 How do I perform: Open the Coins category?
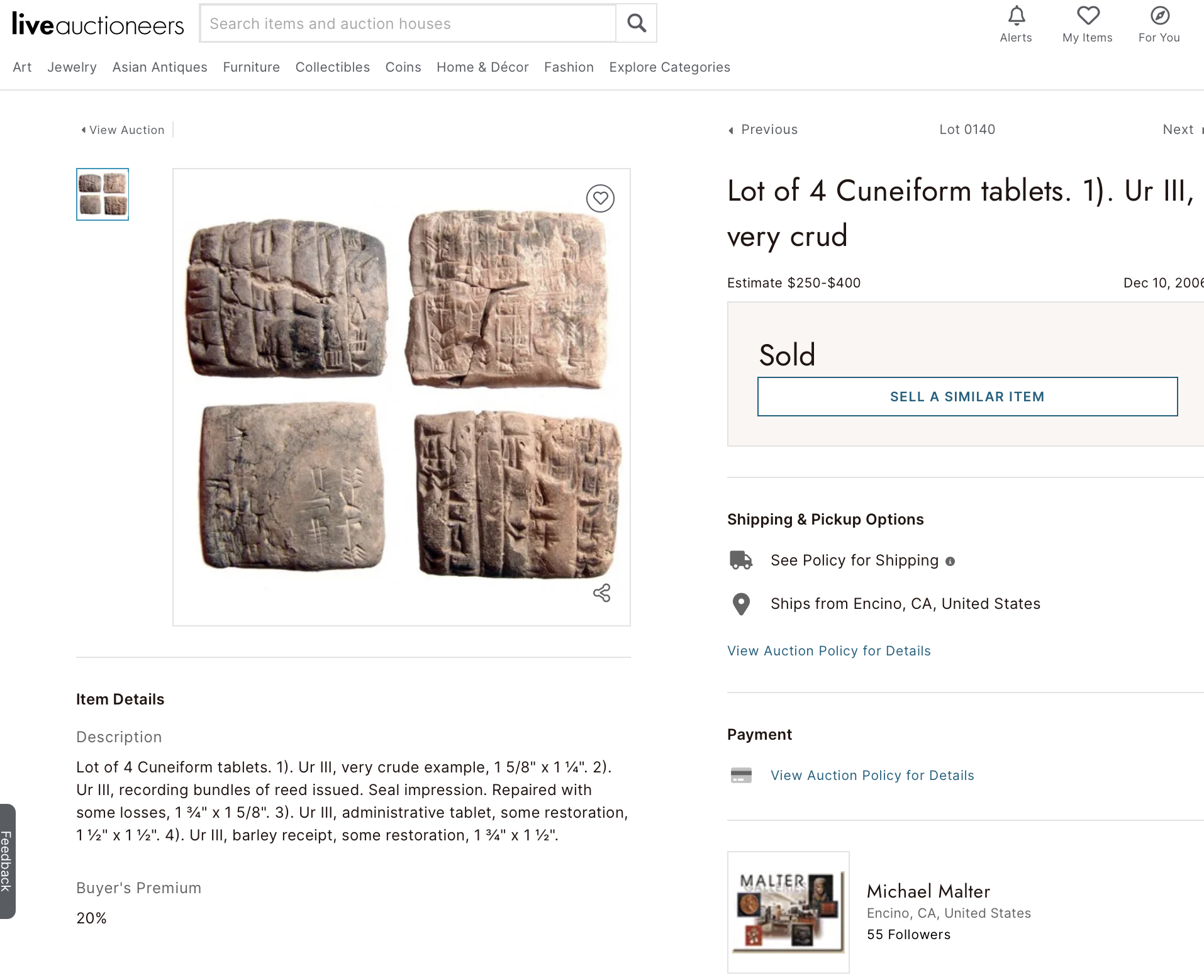403,67
